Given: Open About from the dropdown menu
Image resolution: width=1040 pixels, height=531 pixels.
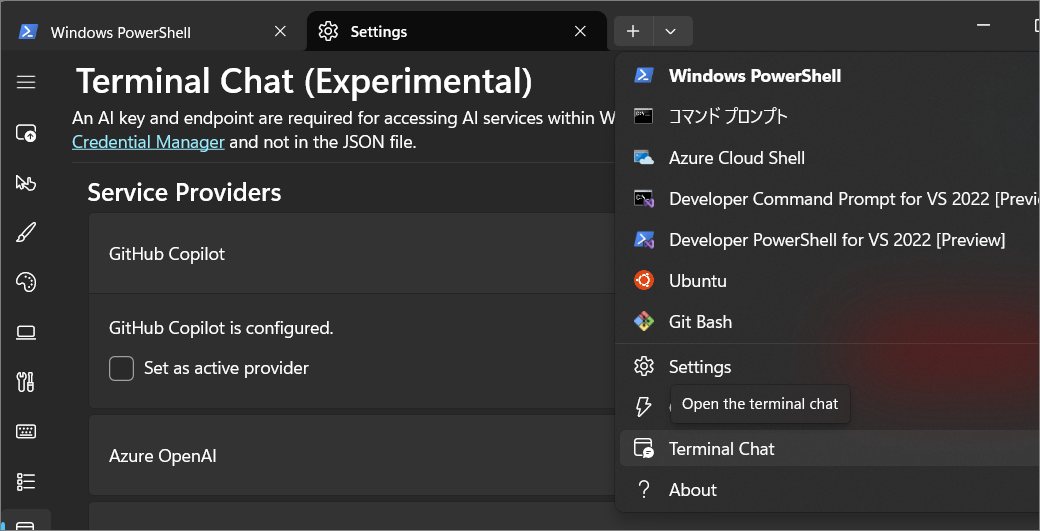Looking at the screenshot, I should pos(692,490).
